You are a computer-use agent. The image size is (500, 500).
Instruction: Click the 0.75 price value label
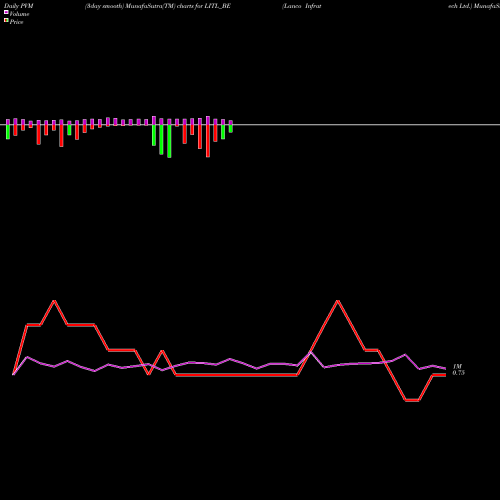[459, 373]
